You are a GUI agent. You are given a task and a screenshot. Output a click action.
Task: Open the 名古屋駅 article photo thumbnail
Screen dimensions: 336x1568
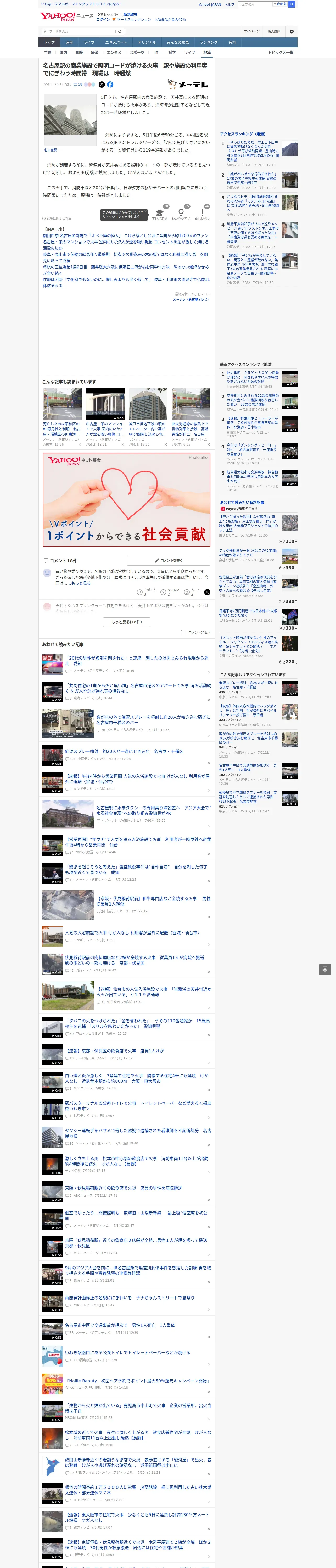click(70, 119)
